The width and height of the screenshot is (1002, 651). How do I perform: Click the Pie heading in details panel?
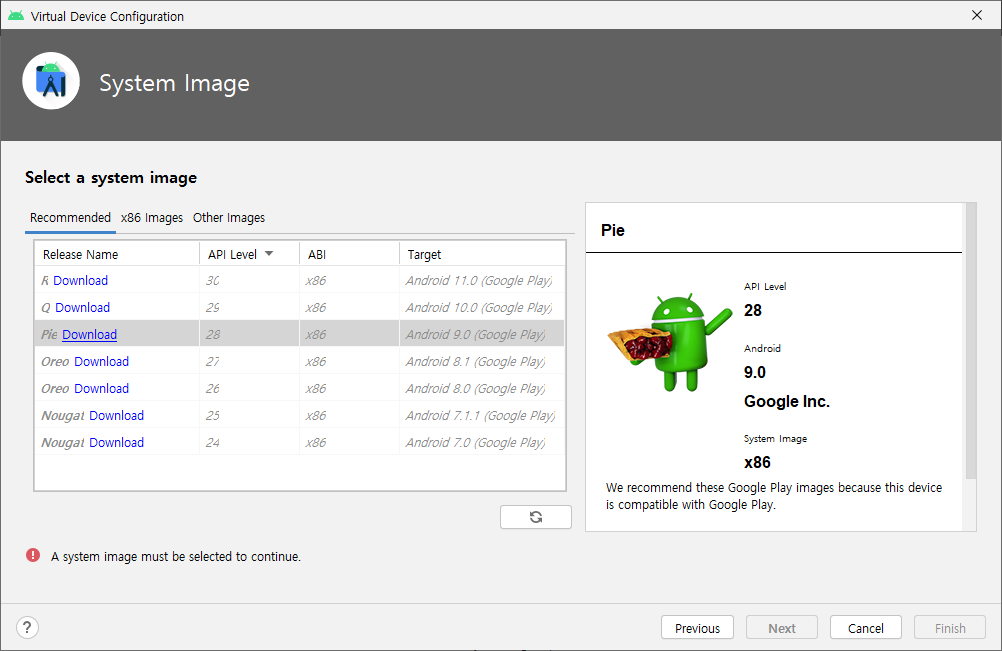tap(612, 230)
